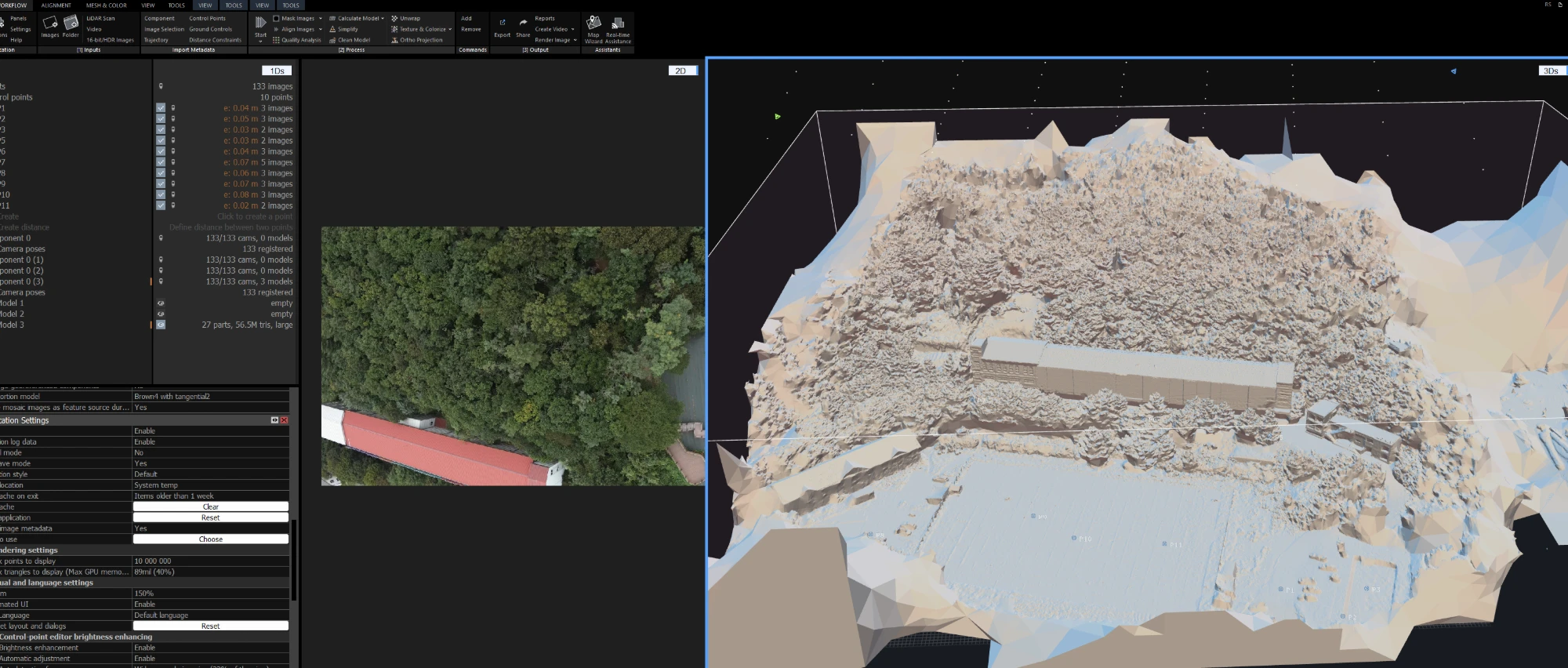The width and height of the screenshot is (1568, 668).
Task: Uncheck the control point with error 0.06 m
Action: pyautogui.click(x=161, y=173)
